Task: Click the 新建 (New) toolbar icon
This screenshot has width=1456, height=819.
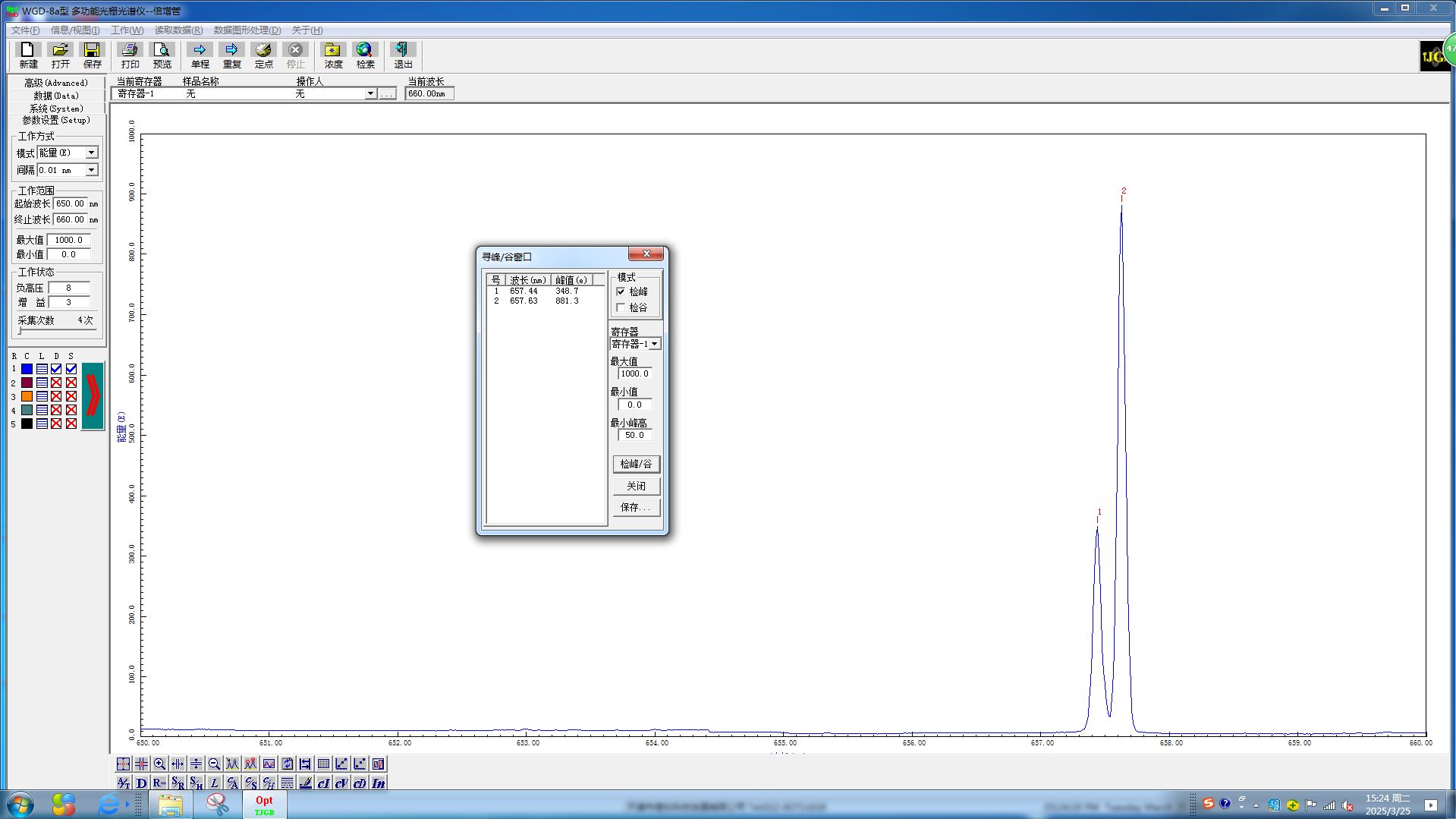Action: click(28, 55)
